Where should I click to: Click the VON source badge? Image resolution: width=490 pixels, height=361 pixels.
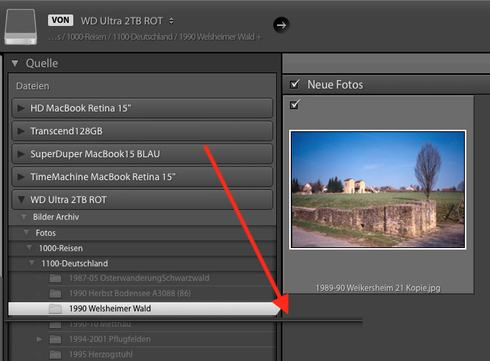pos(60,20)
